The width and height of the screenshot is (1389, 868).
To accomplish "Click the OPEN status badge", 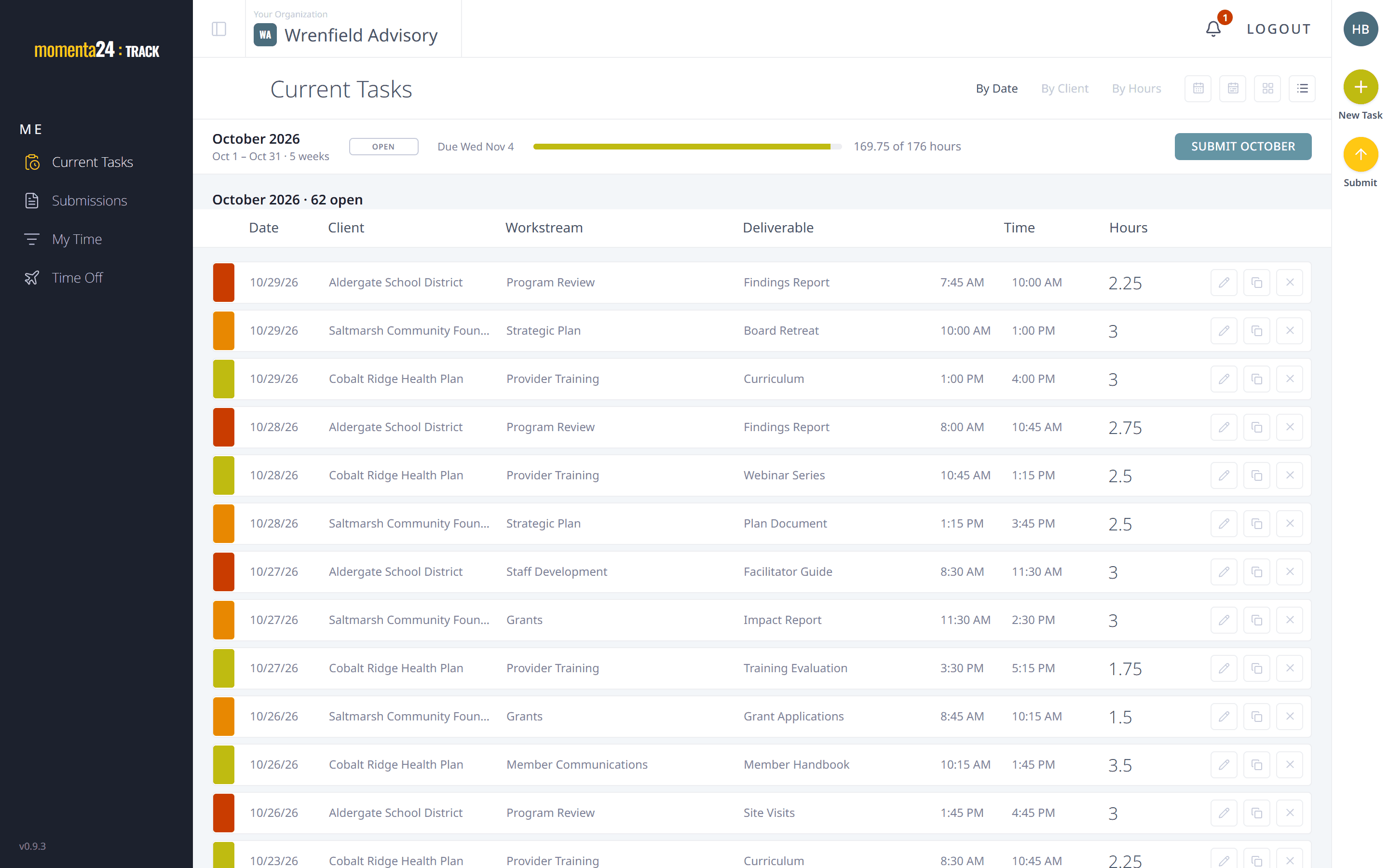I will [x=383, y=147].
